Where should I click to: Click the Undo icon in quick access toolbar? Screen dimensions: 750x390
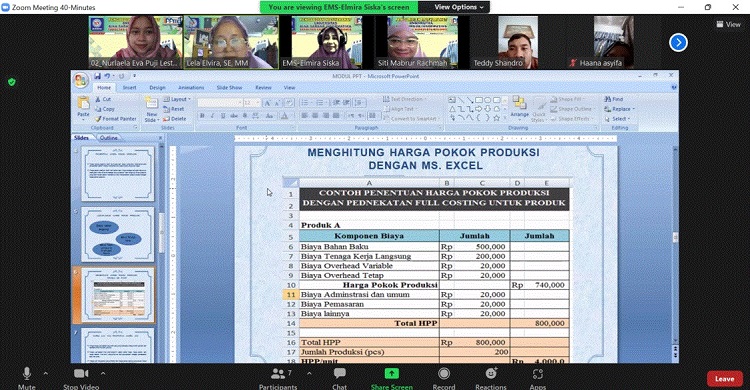[107, 76]
